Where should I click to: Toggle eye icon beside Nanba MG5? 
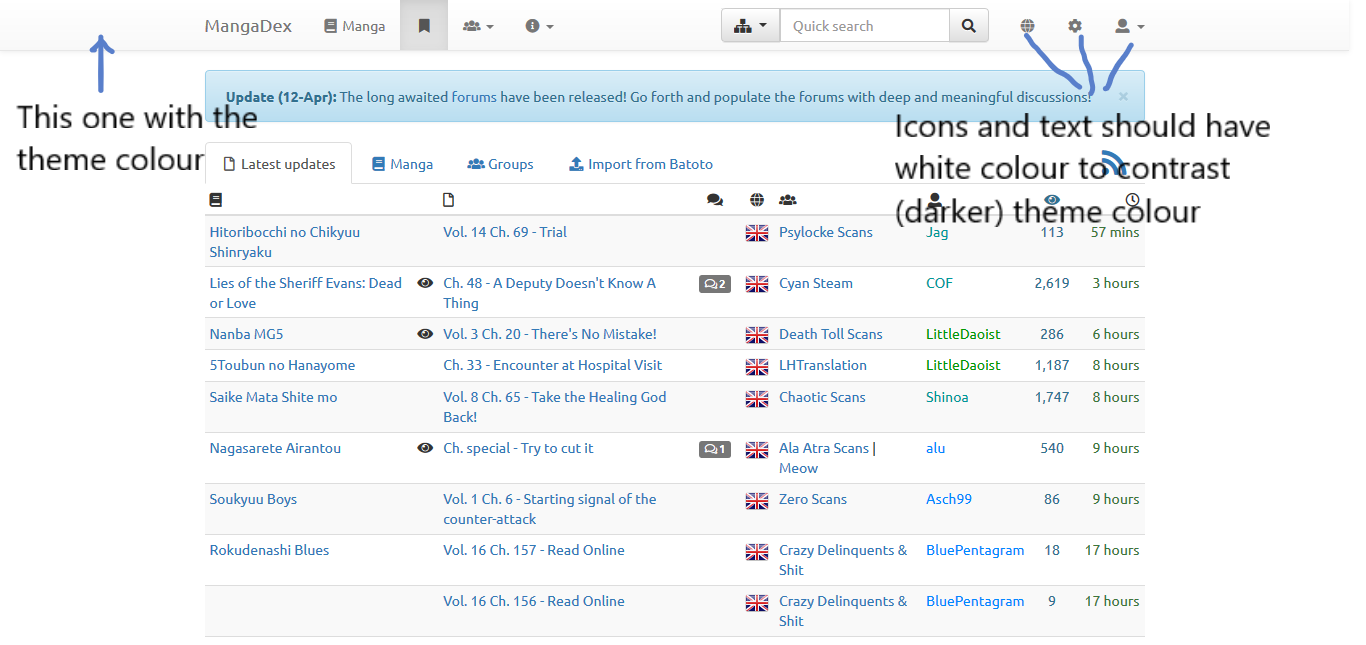tap(425, 335)
